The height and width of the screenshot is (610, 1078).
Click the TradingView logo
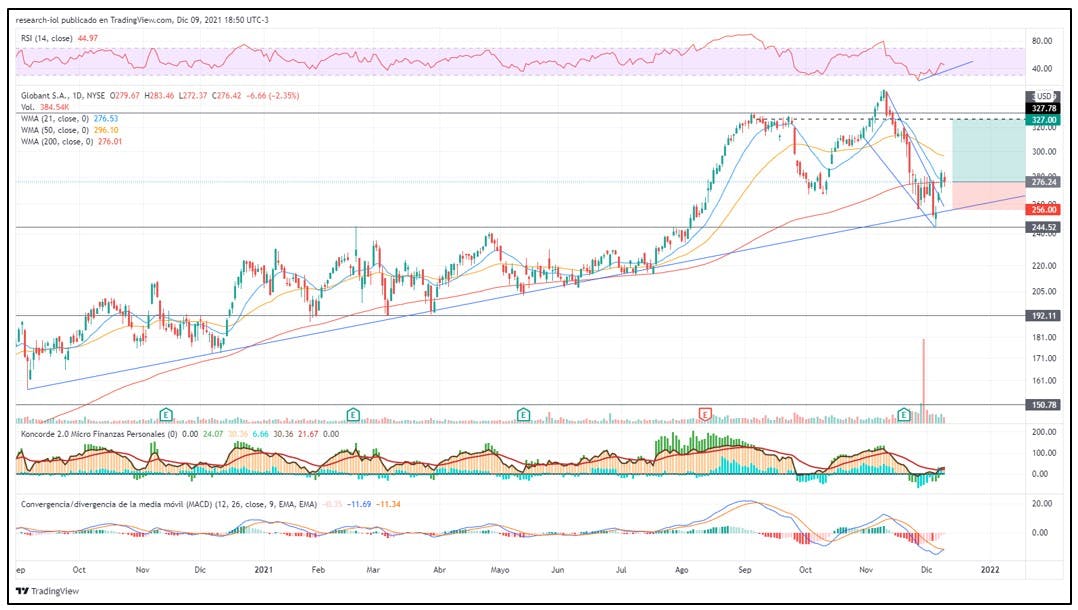pyautogui.click(x=47, y=591)
